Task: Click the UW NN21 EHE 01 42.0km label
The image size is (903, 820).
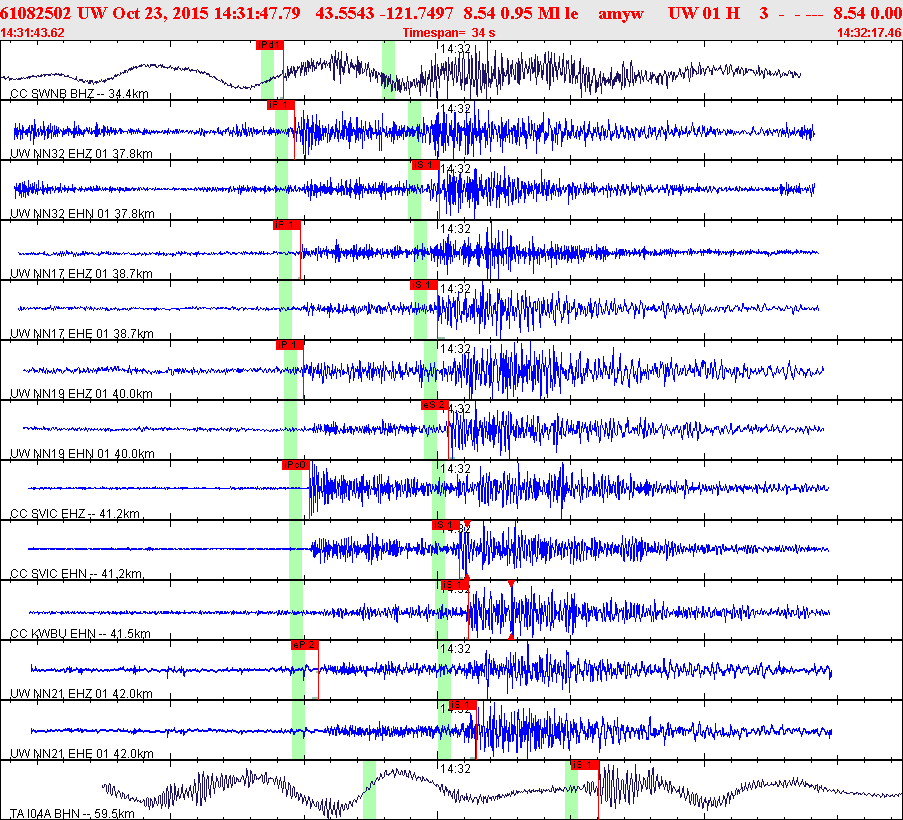Action: (82, 753)
